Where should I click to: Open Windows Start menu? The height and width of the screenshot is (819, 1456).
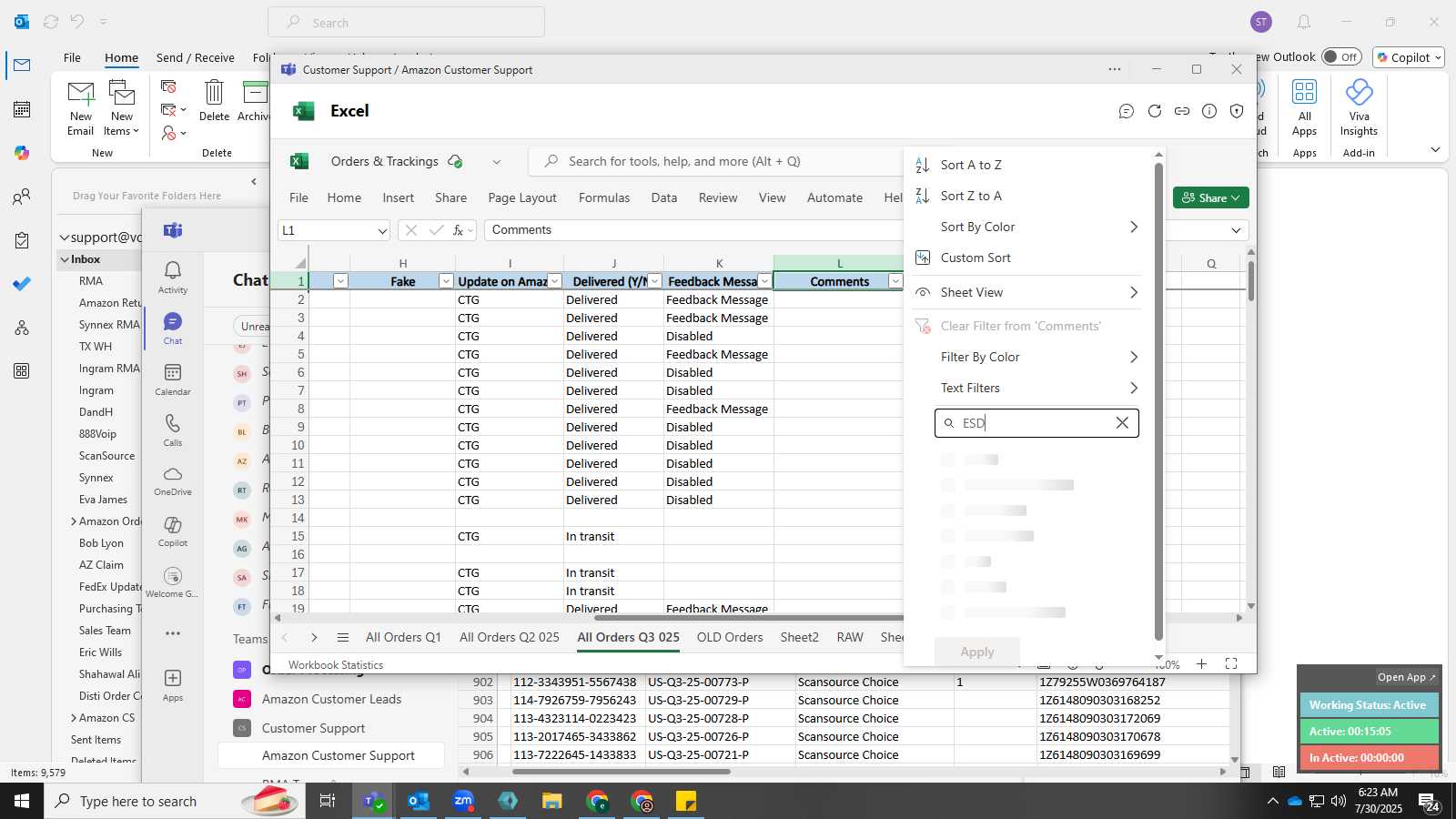point(22,801)
